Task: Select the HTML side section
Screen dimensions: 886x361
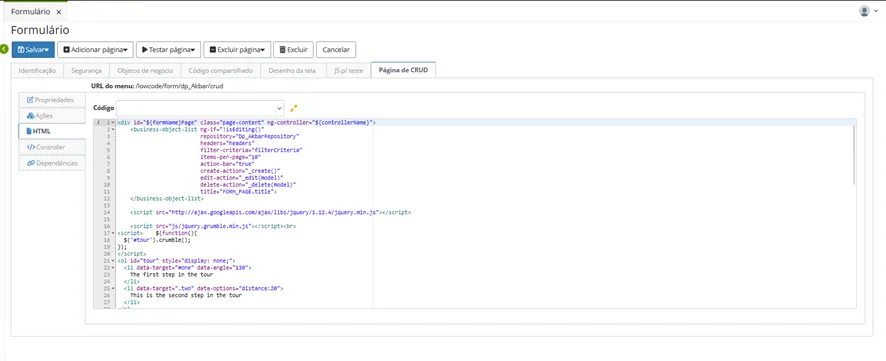Action: tap(52, 131)
